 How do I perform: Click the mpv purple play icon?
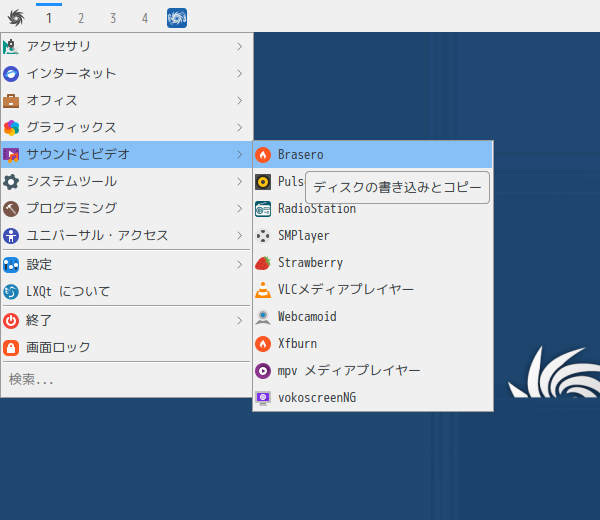tap(263, 371)
